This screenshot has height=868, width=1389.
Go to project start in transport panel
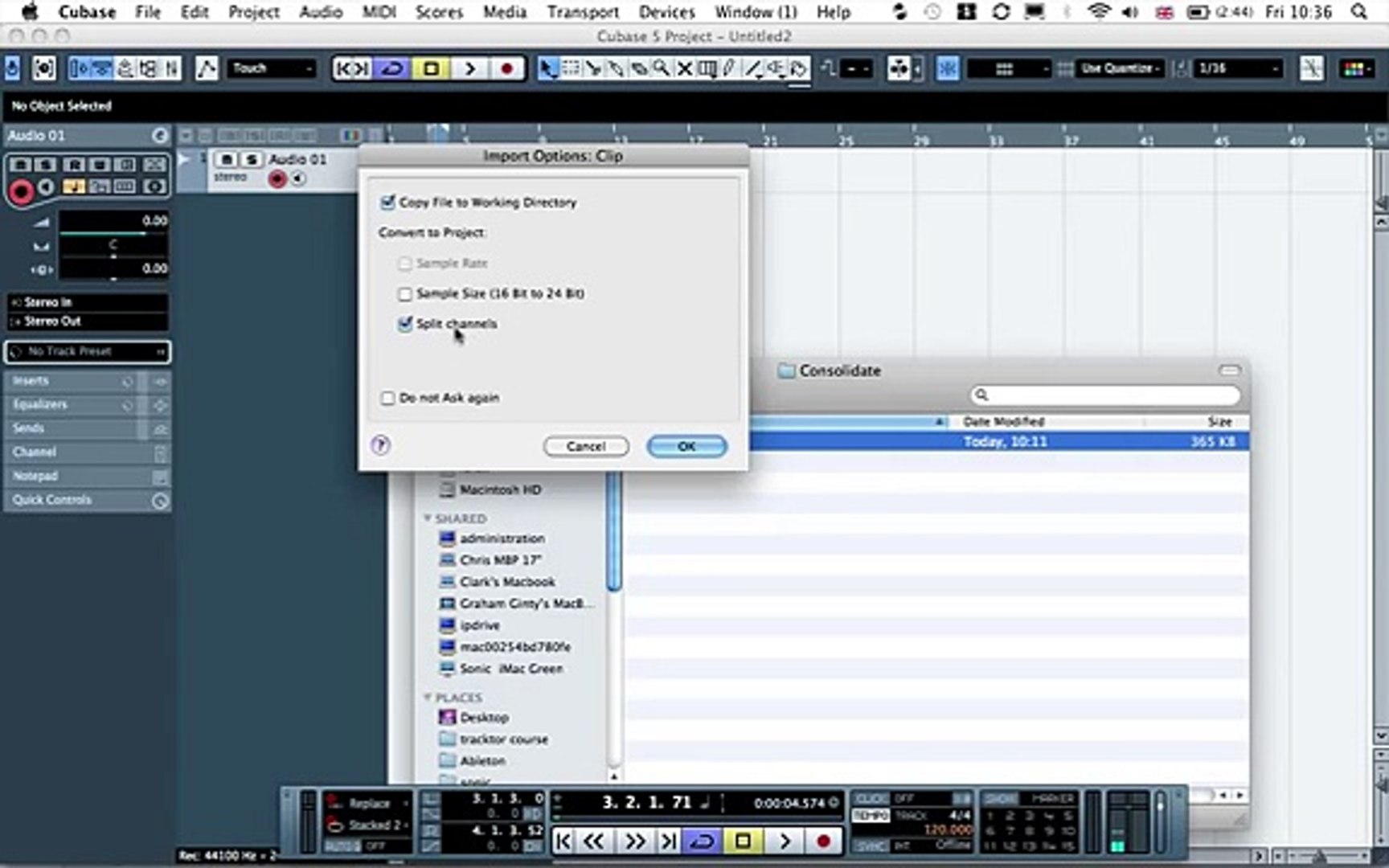point(563,841)
